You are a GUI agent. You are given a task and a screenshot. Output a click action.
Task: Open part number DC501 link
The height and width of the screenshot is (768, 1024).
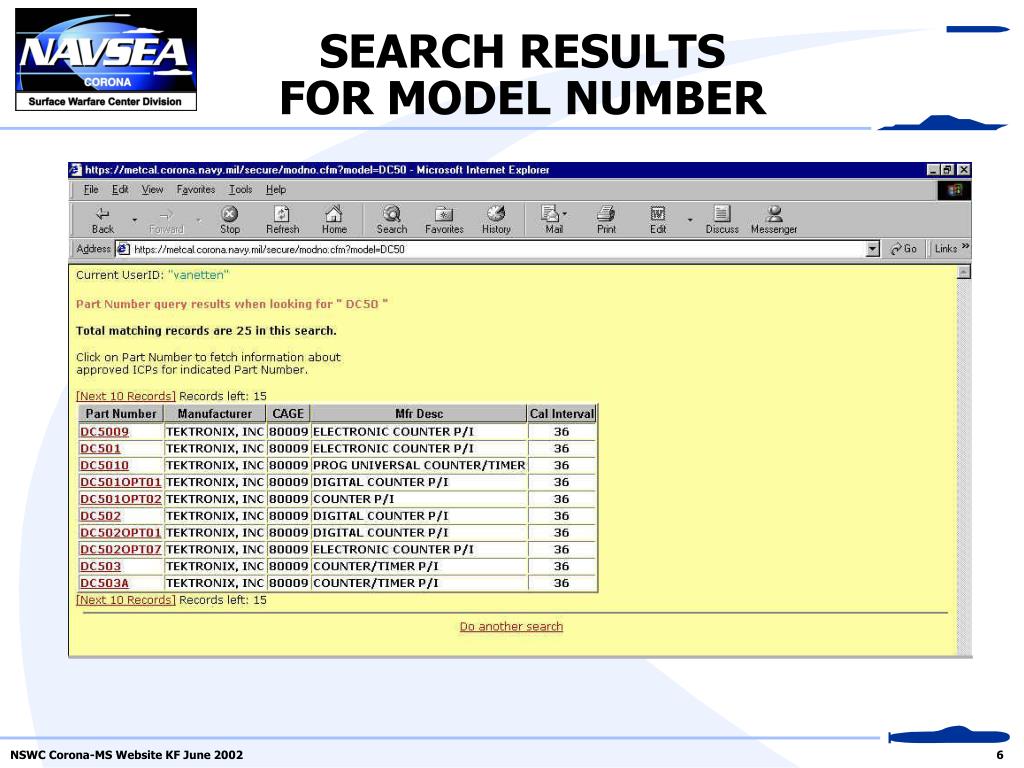click(100, 449)
